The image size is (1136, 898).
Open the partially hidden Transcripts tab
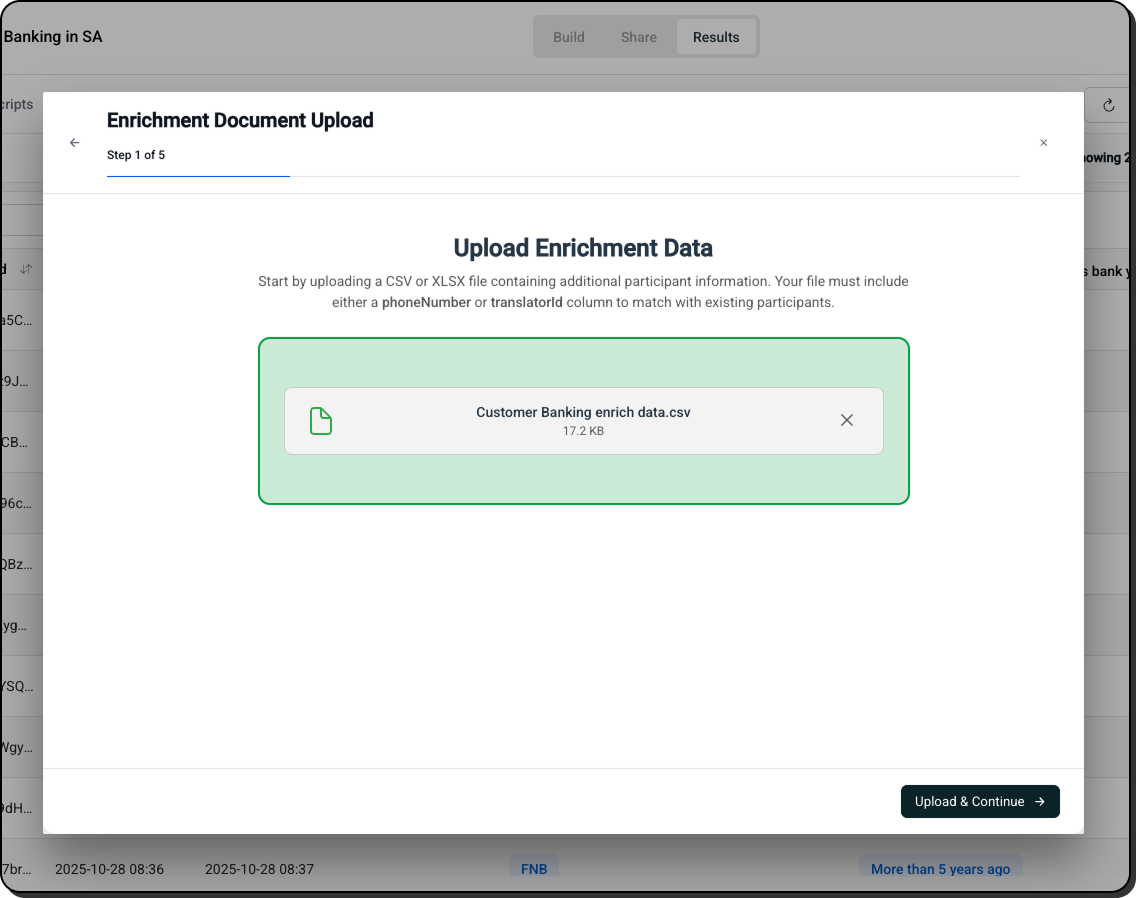[x=17, y=104]
